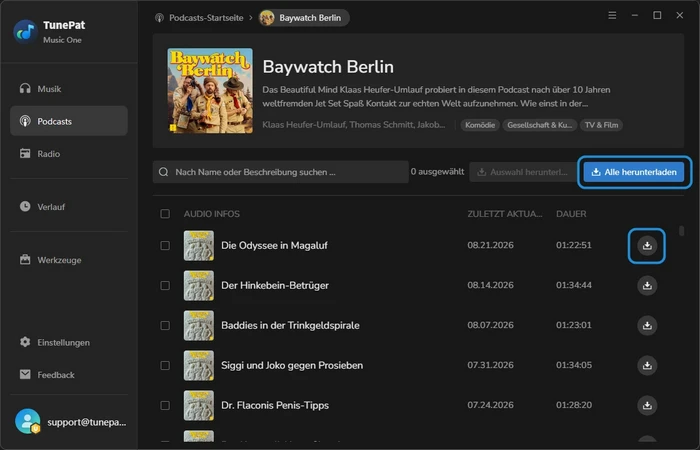Click the podcast icon beside Podcasts-Startseite
Screen dimensions: 700x450
click(x=159, y=18)
